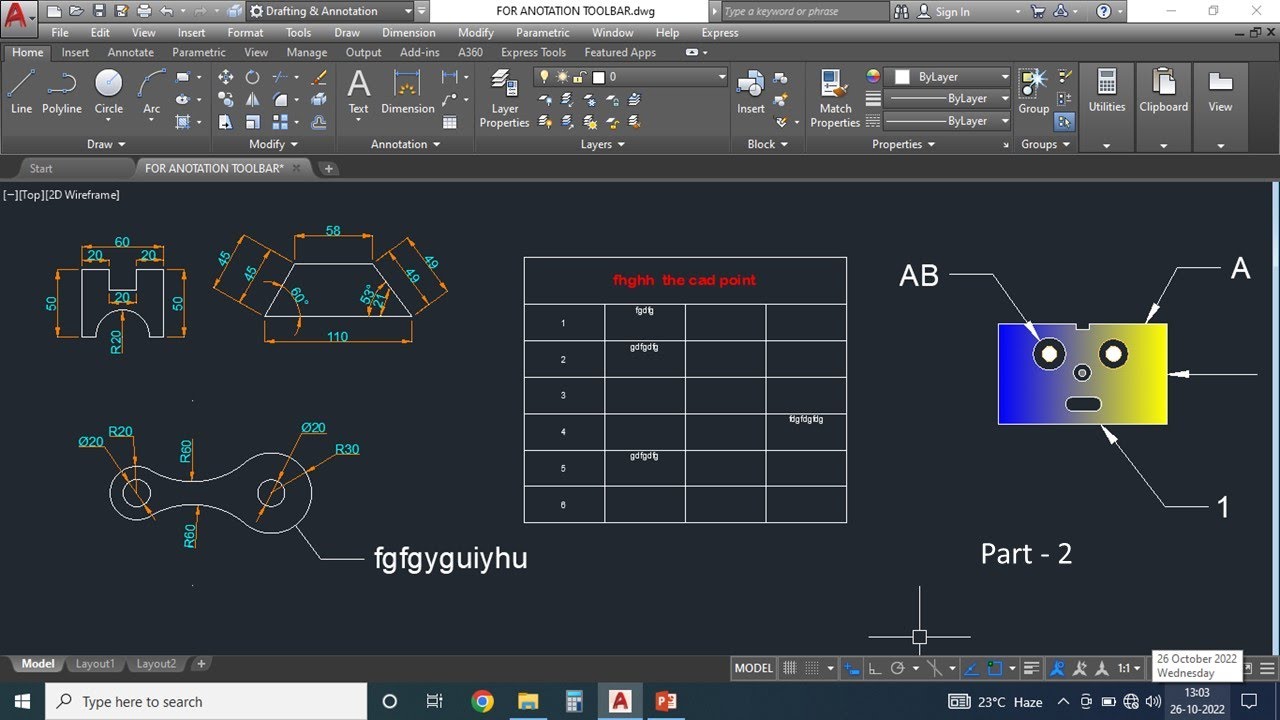Open the lineweight ByLayer dropdown

948,98
